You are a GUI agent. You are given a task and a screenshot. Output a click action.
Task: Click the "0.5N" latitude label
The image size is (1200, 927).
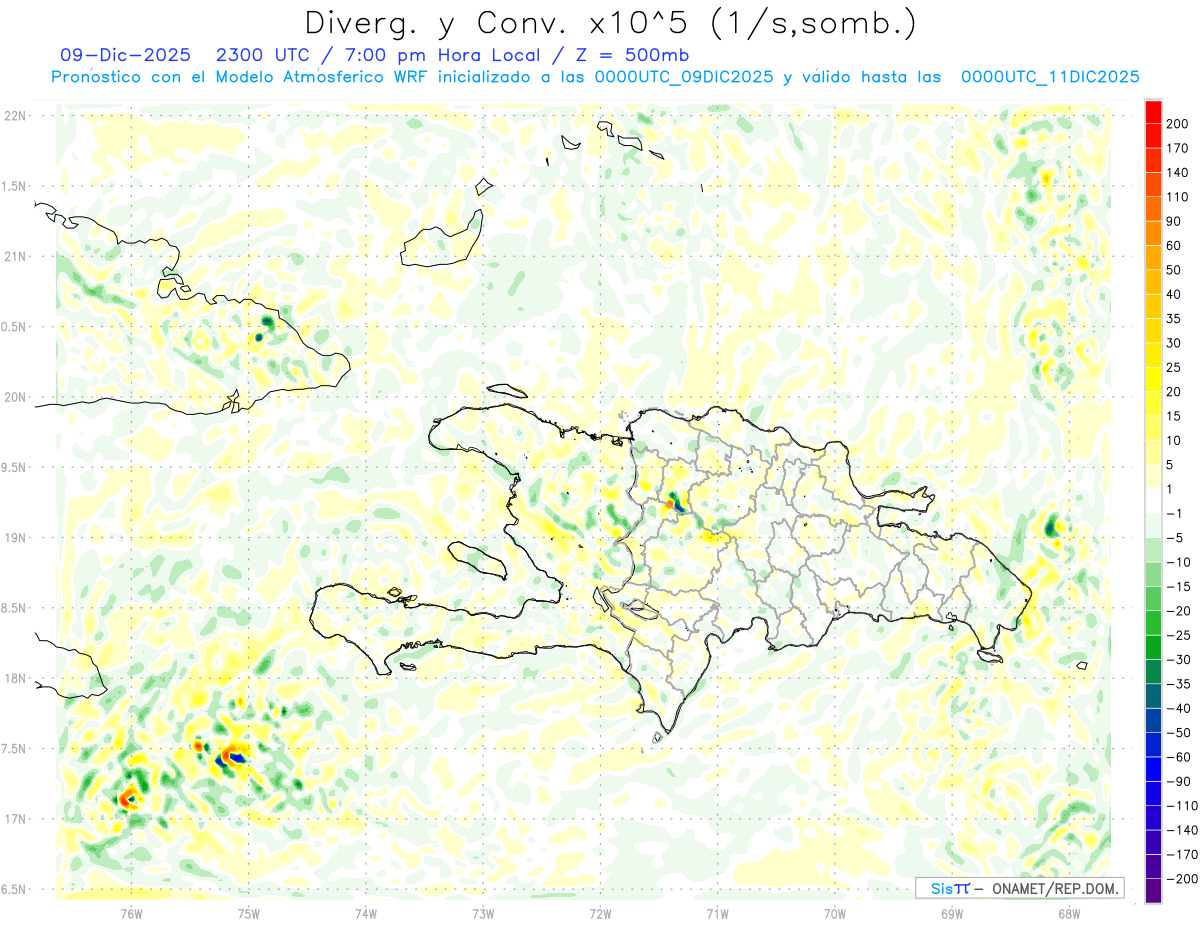point(14,327)
